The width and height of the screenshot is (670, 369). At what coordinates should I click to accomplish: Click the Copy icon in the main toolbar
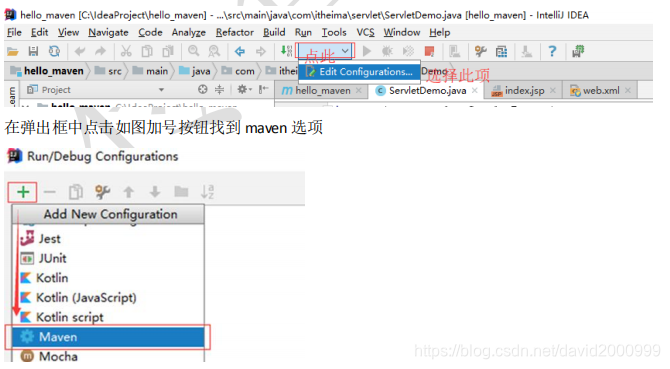point(147,52)
